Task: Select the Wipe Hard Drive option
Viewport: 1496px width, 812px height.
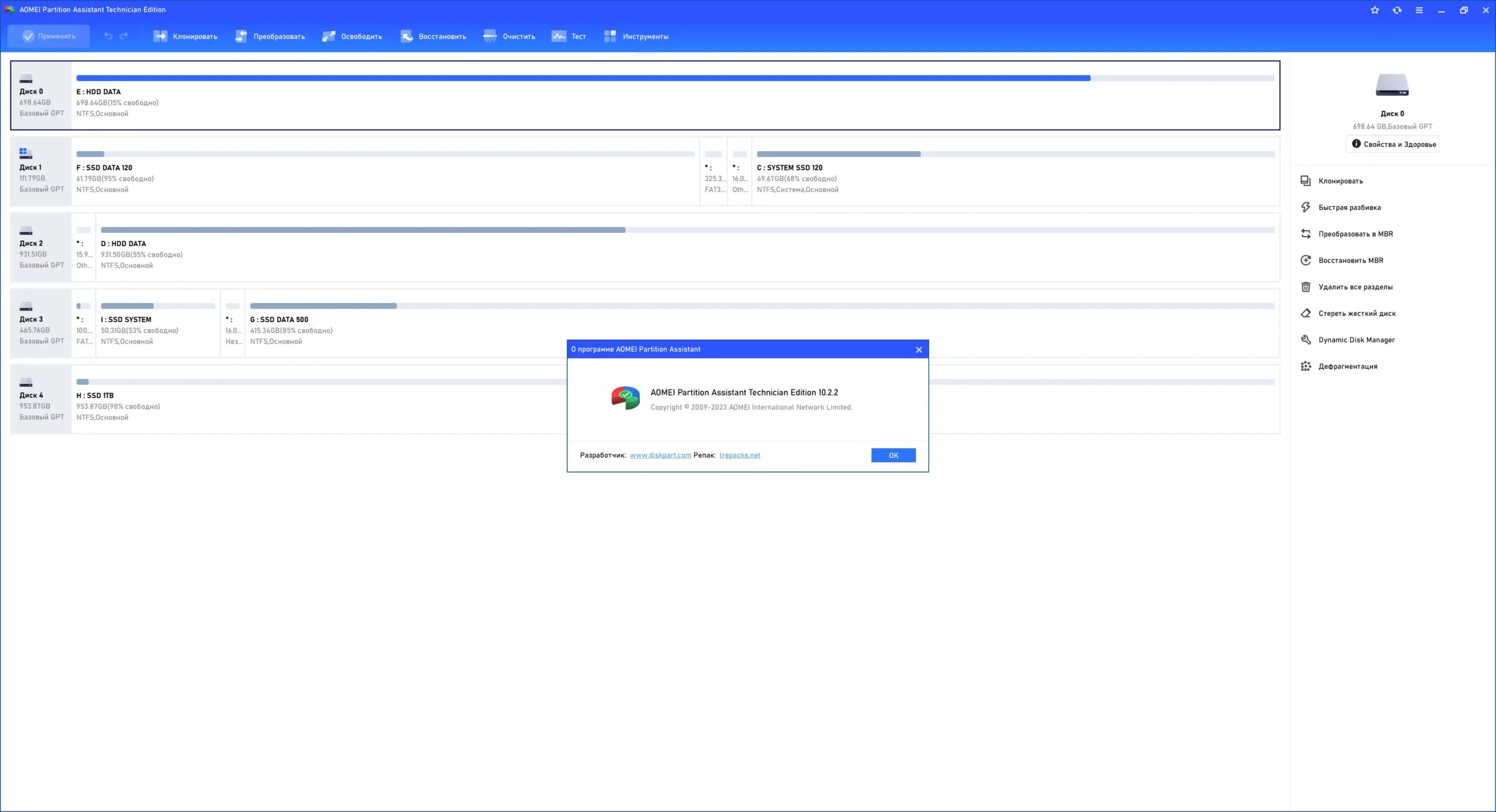Action: [x=1356, y=314]
